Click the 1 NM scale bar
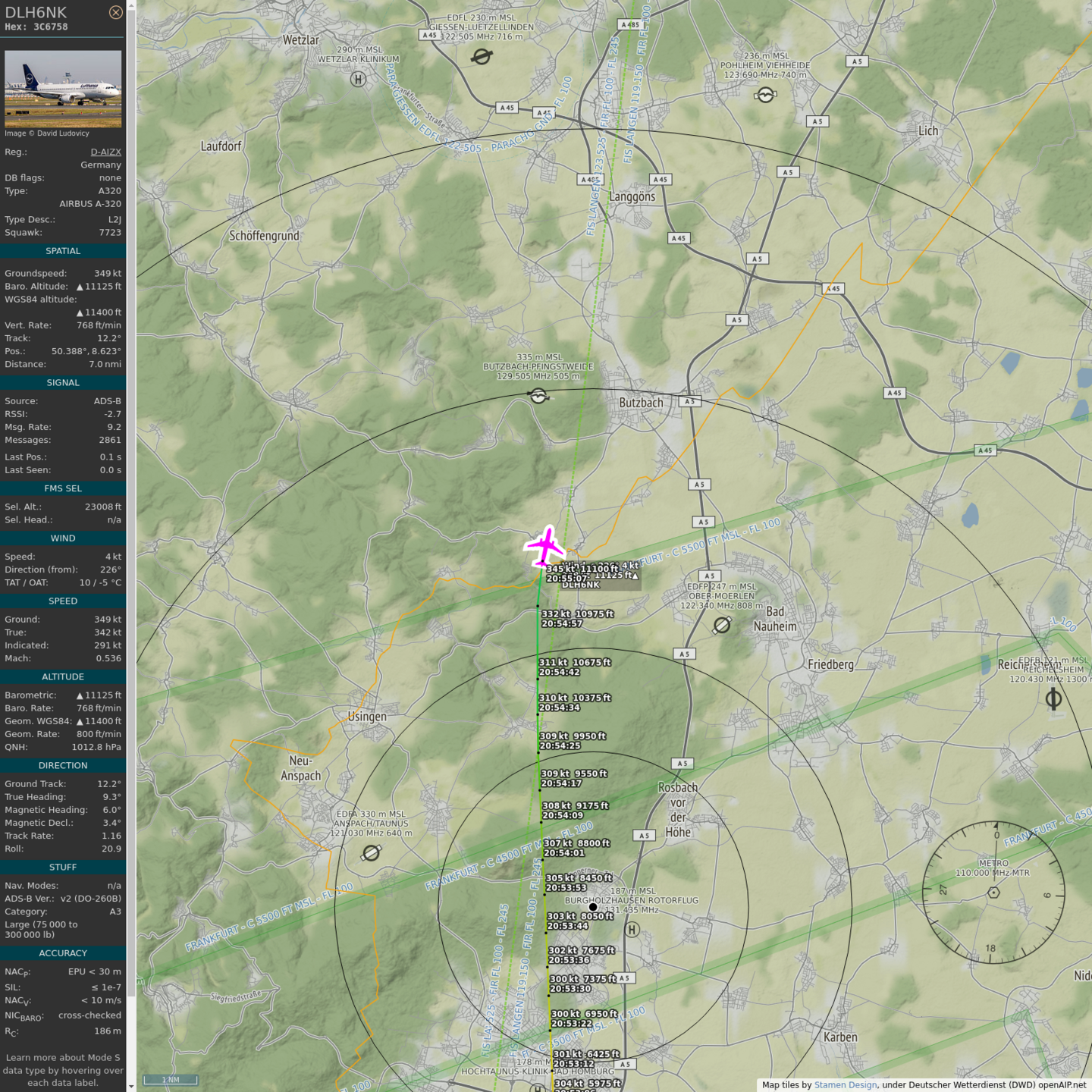This screenshot has height=1092, width=1092. (171, 1080)
